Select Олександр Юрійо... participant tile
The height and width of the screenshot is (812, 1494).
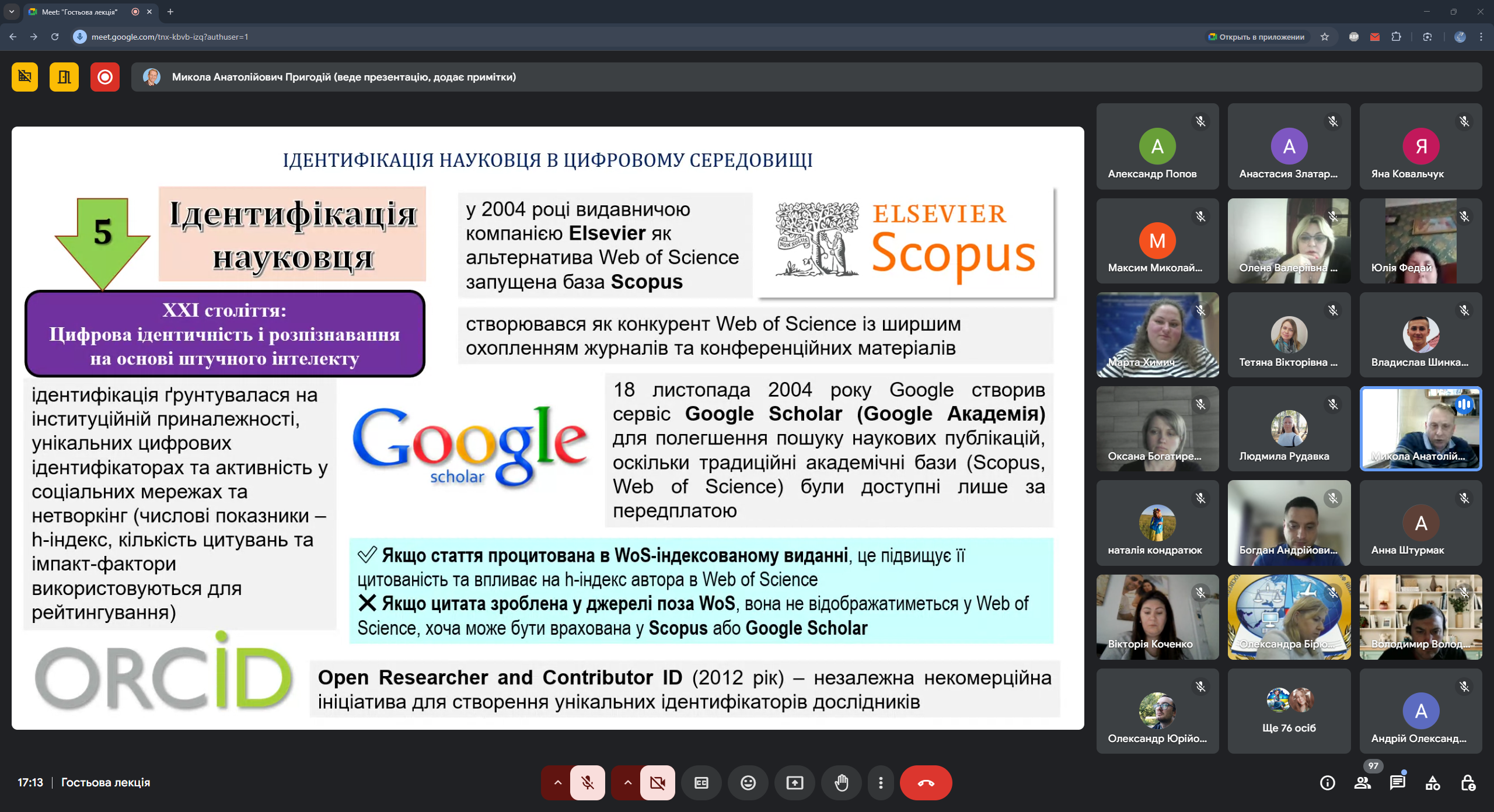point(1158,711)
